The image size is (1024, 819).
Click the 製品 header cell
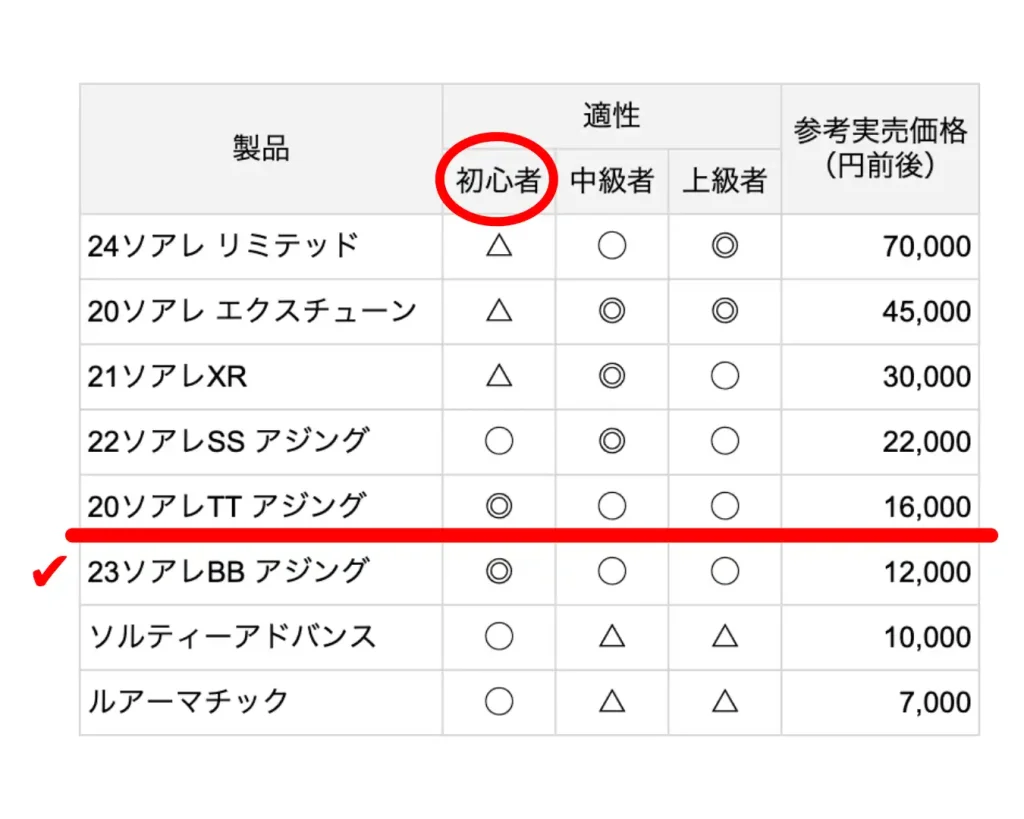(x=261, y=149)
